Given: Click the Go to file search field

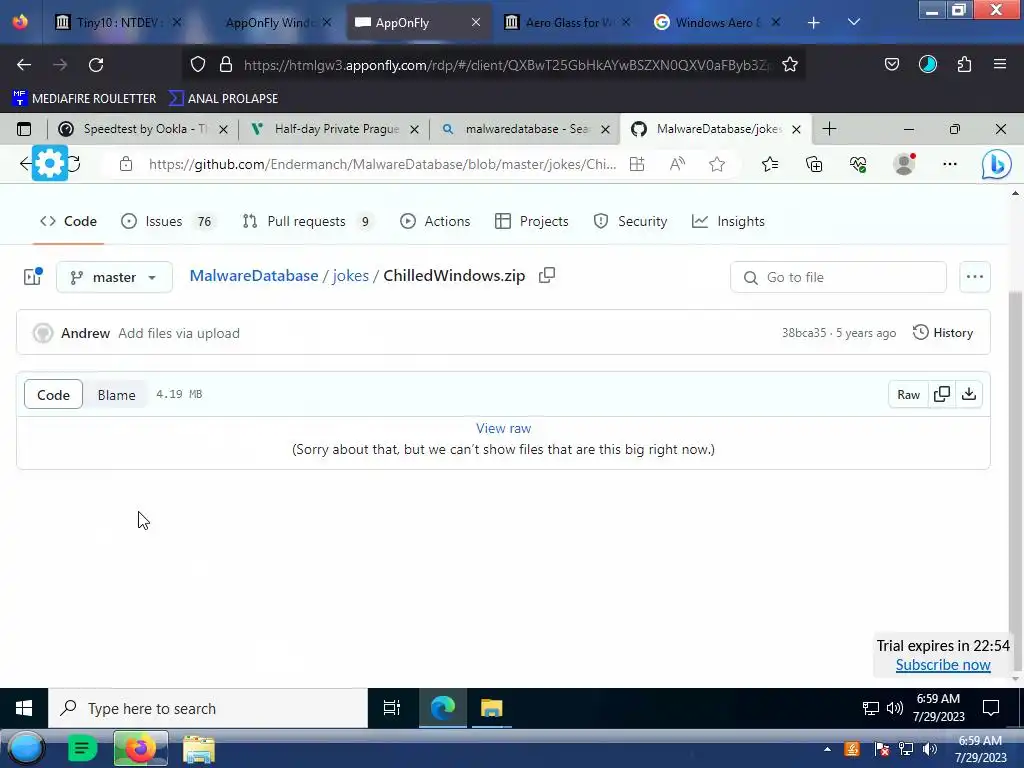Looking at the screenshot, I should [838, 277].
